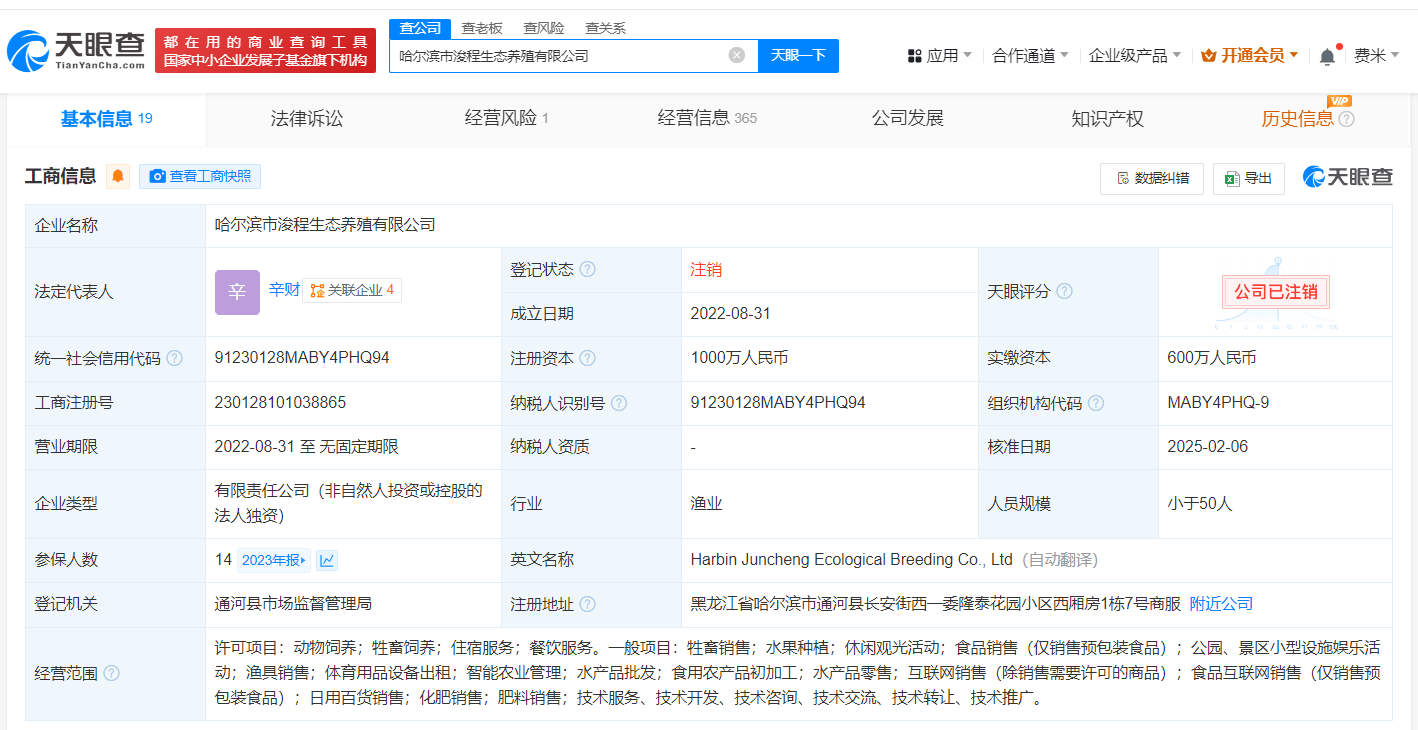
Task: Click the help icon beside 天眼评分
Action: point(1064,291)
